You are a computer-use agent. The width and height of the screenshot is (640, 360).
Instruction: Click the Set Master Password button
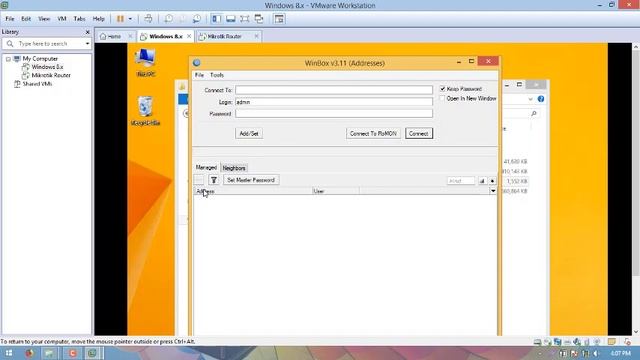251,180
